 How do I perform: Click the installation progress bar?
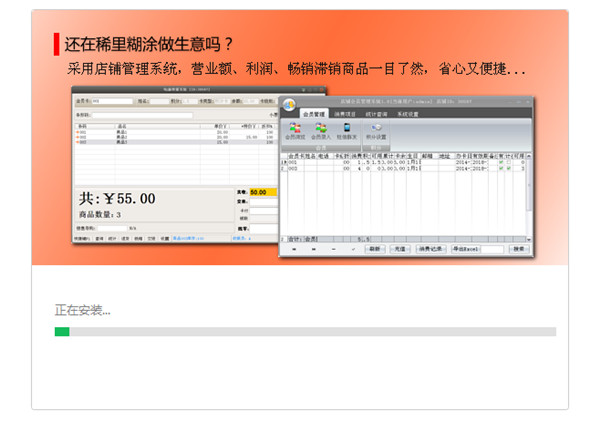pos(305,332)
